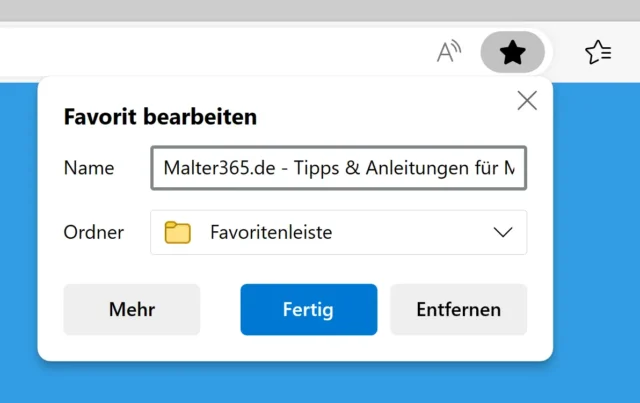The image size is (640, 403).
Task: Click the yellow folder icon beside Favoritenleiste
Action: (177, 233)
